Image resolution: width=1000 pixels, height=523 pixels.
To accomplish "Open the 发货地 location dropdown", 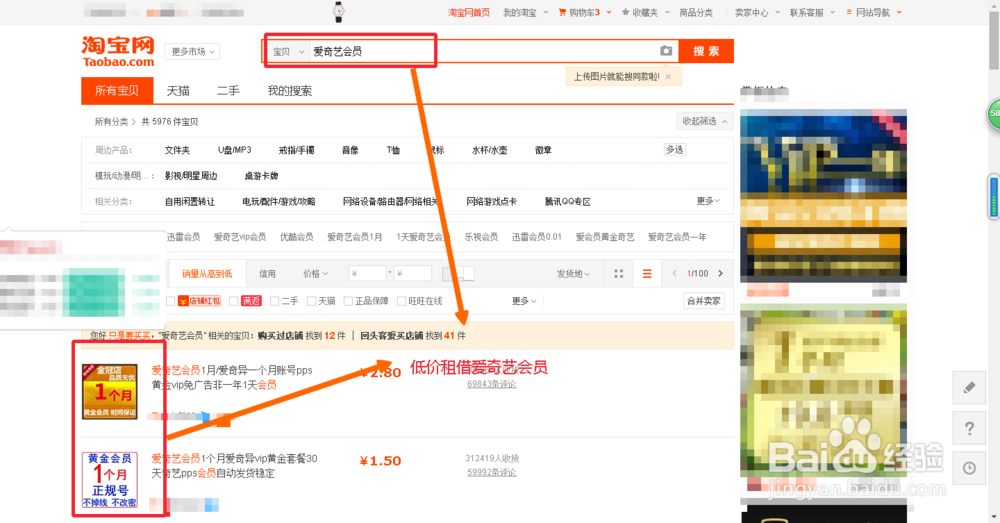I will (573, 274).
